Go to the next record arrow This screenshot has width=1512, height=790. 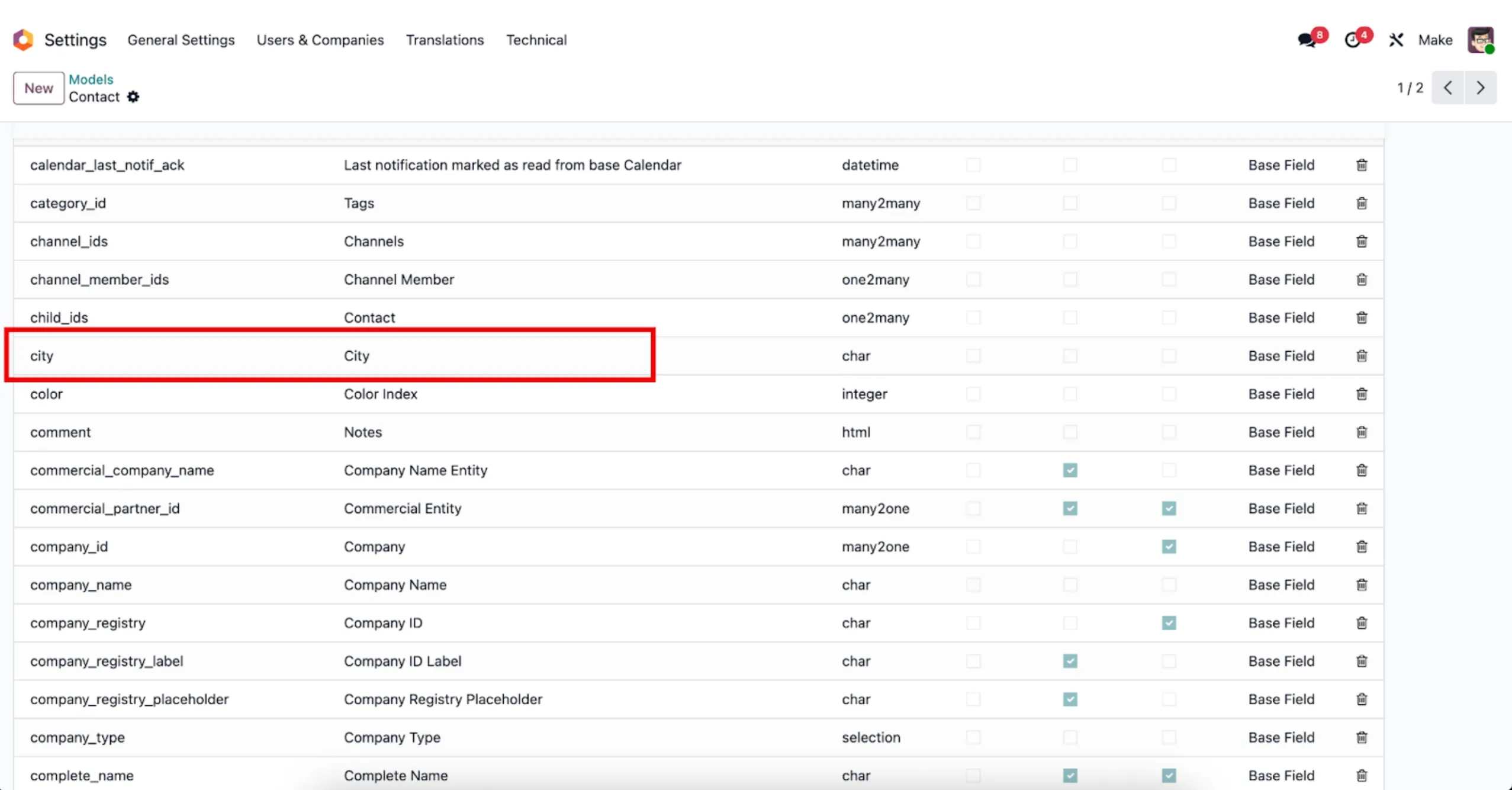pos(1481,88)
